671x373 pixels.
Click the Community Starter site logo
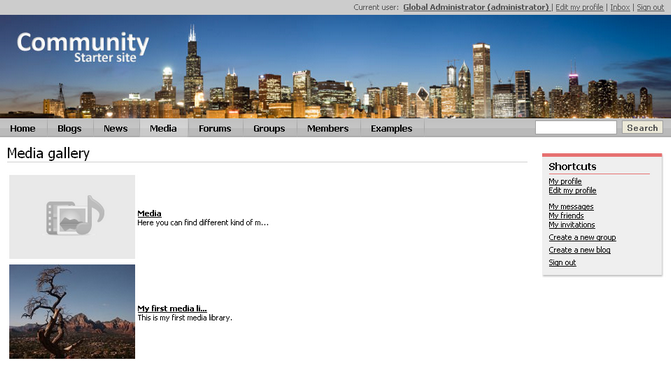[x=83, y=47]
